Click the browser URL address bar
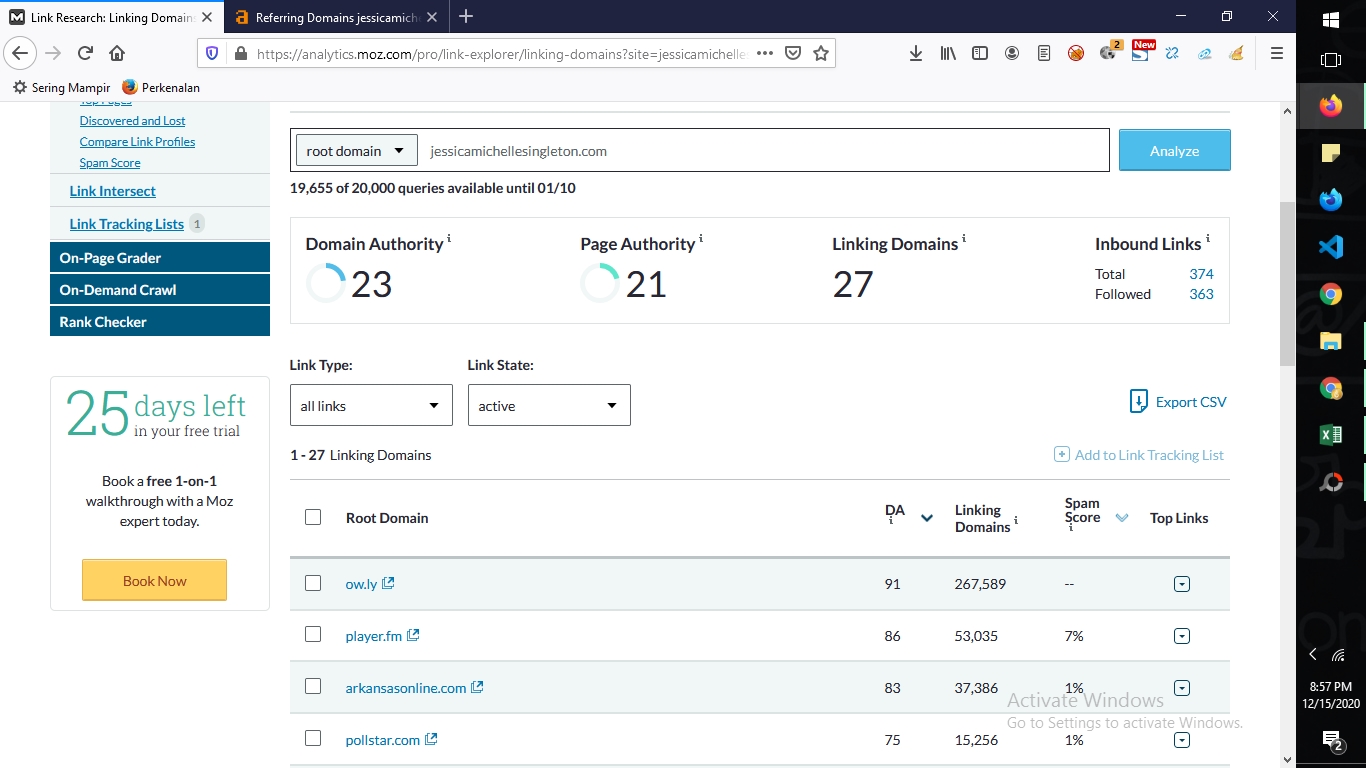The image size is (1366, 768). (500, 54)
